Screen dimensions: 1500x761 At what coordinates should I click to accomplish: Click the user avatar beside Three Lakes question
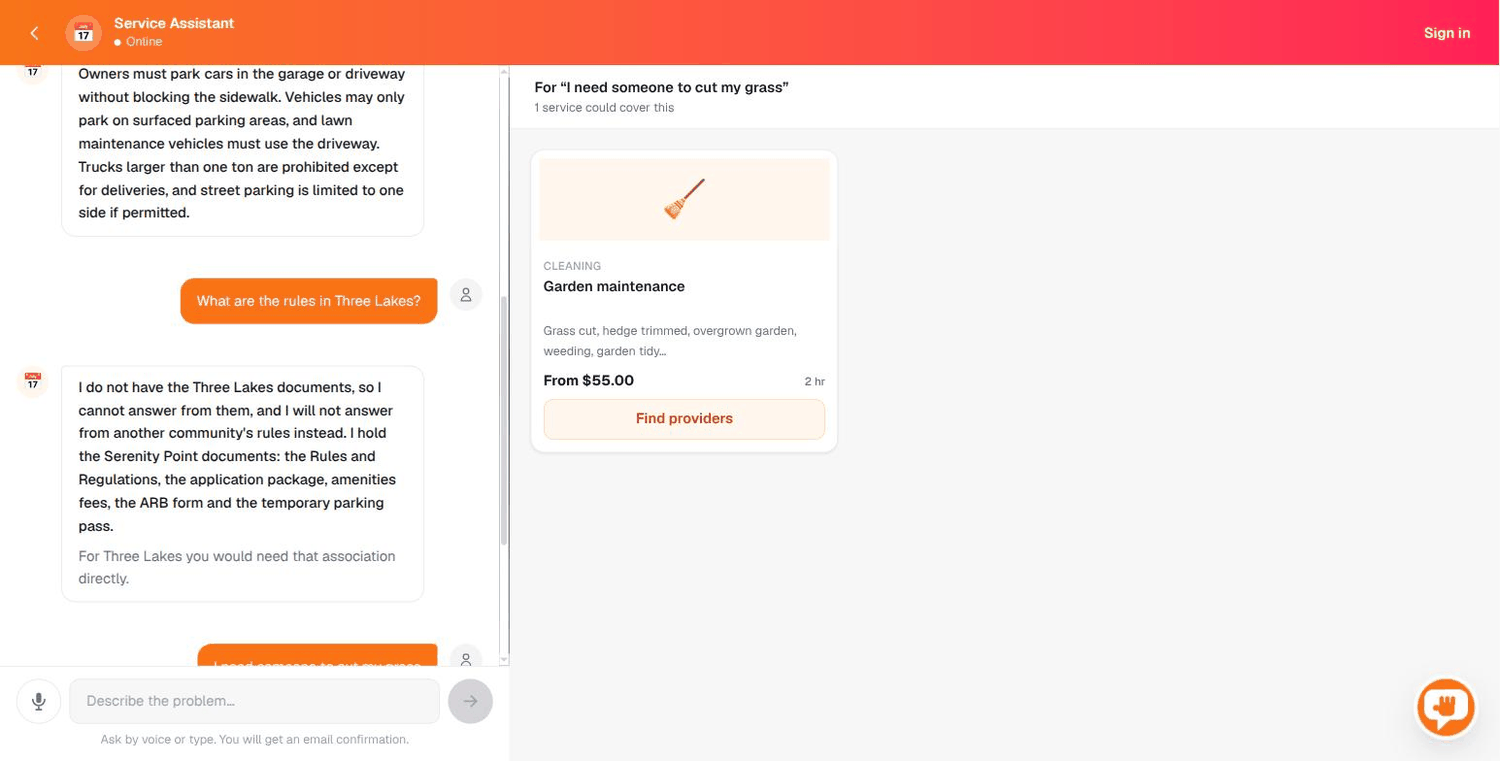(466, 295)
